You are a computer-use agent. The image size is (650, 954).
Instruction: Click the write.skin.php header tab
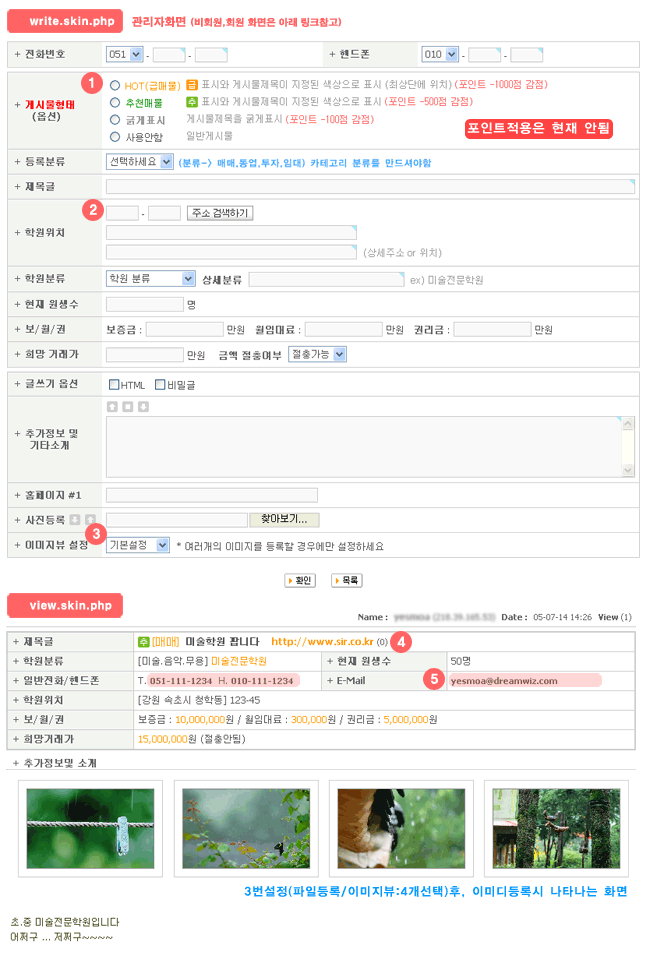pyautogui.click(x=65, y=21)
